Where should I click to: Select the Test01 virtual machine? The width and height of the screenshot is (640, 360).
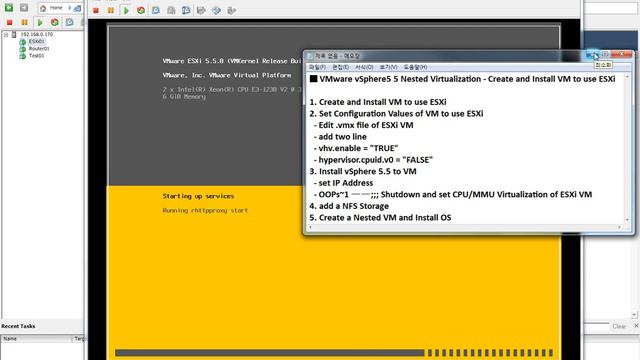coord(36,56)
